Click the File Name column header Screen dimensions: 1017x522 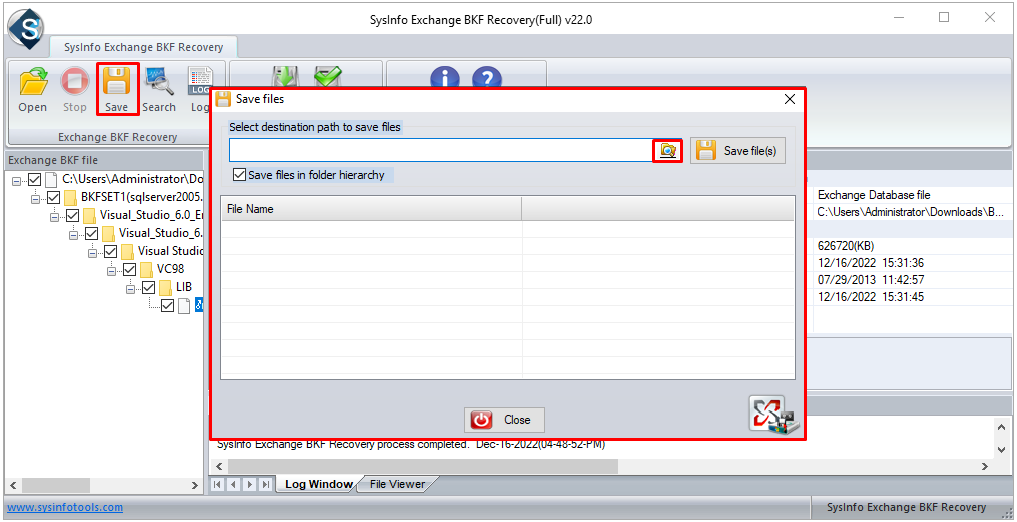point(371,209)
